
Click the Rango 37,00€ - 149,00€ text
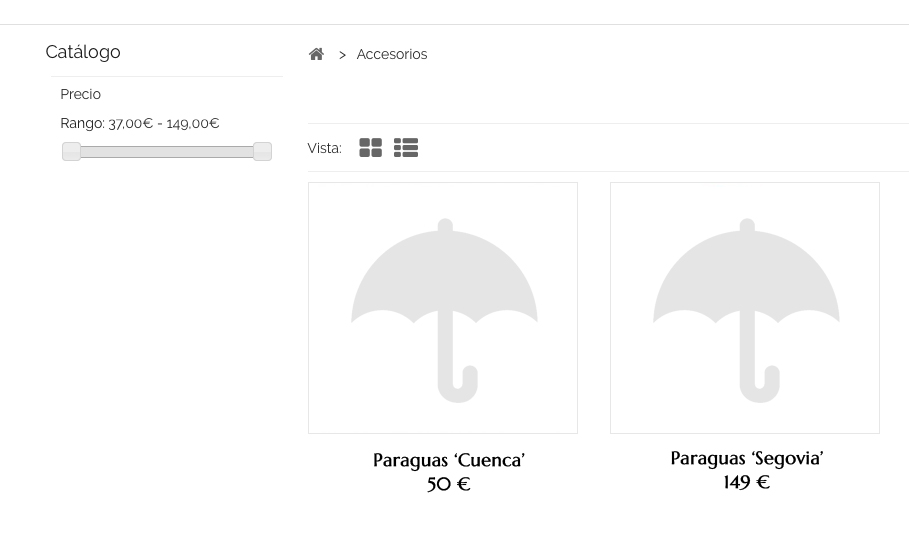(x=139, y=123)
